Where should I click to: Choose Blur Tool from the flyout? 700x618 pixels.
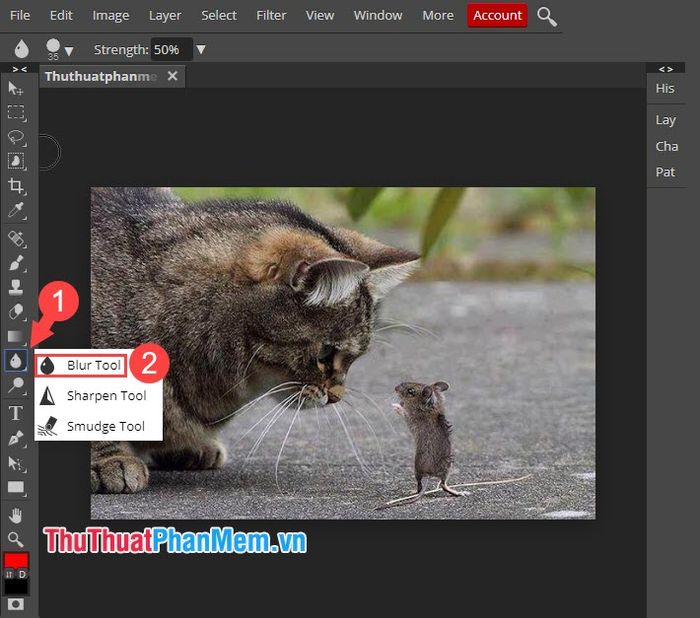[81, 365]
